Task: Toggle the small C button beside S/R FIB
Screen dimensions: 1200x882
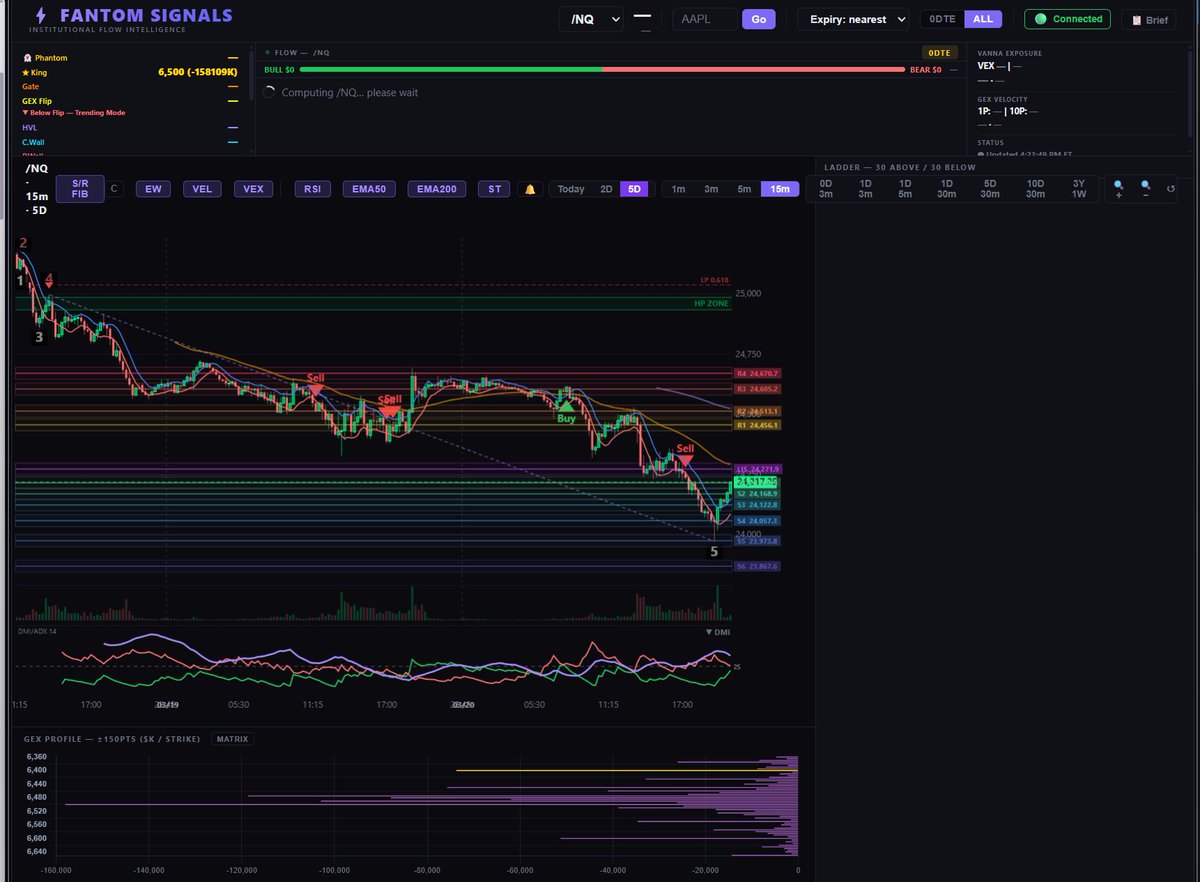Action: pyautogui.click(x=114, y=189)
